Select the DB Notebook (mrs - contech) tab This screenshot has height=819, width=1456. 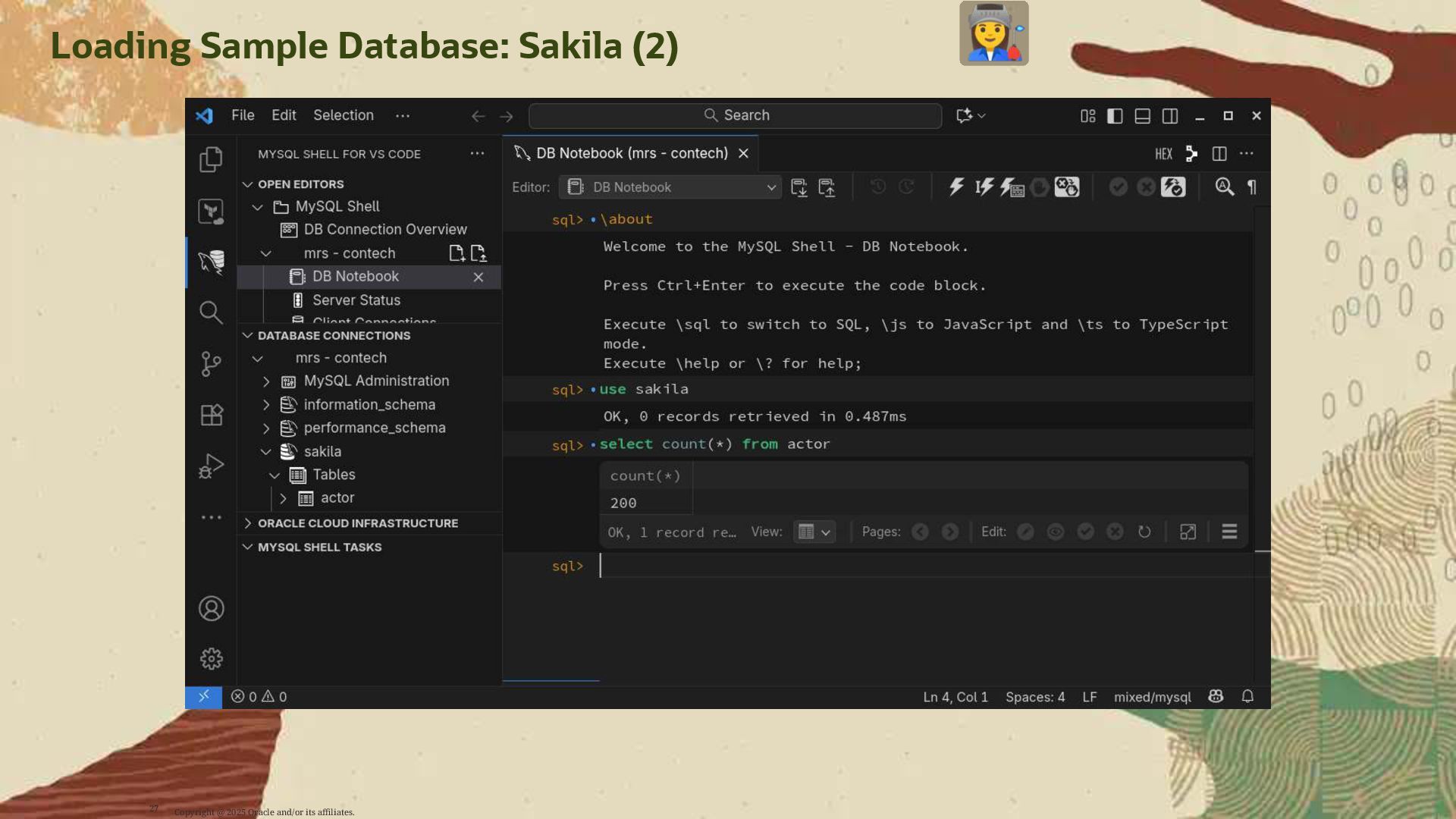[x=631, y=153]
